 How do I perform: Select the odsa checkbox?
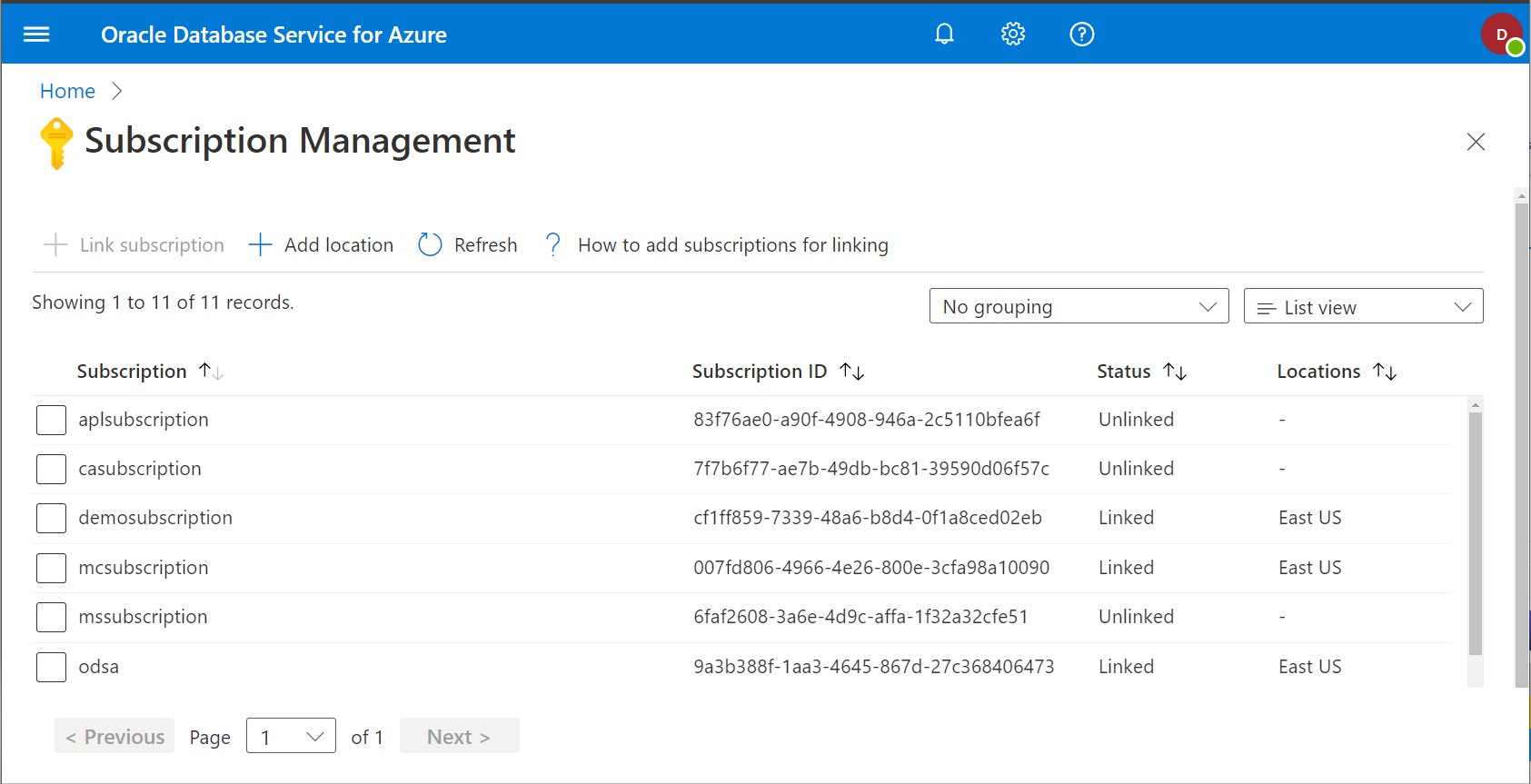click(51, 667)
